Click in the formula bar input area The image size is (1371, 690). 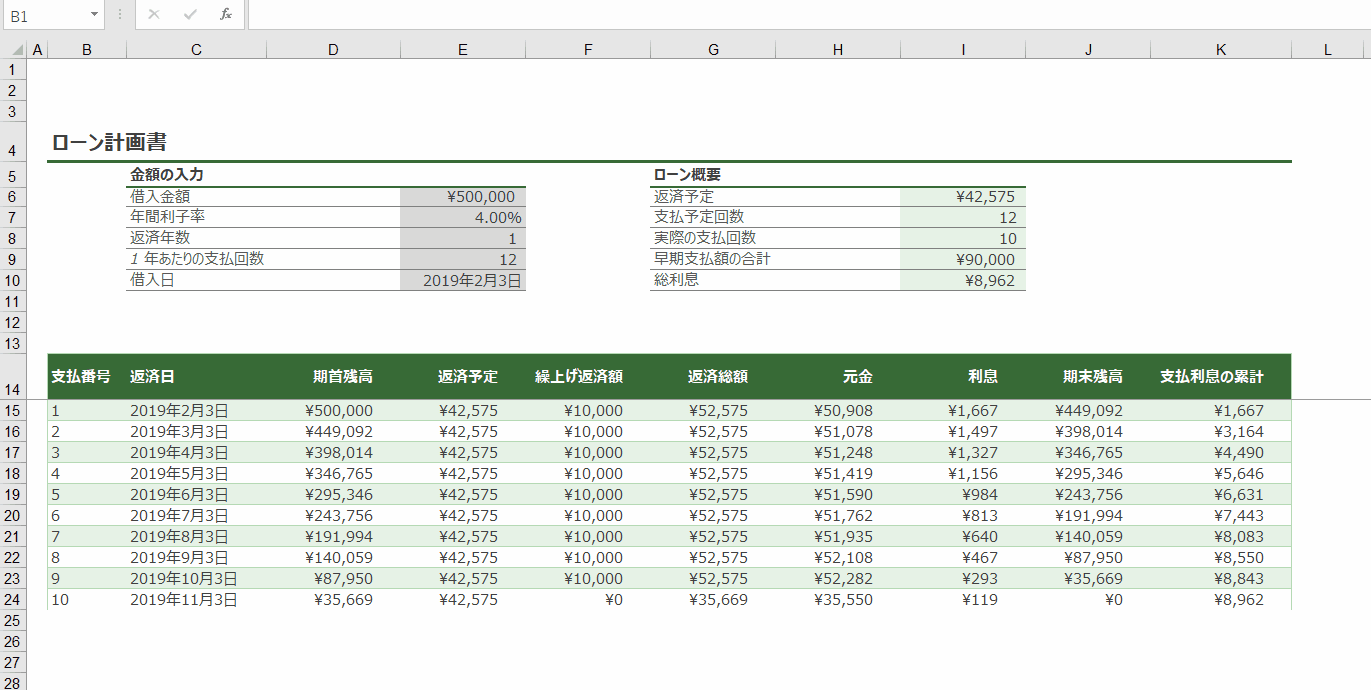tap(809, 15)
